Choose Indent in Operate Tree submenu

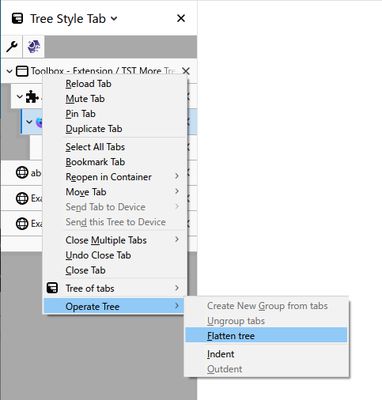(x=266, y=354)
